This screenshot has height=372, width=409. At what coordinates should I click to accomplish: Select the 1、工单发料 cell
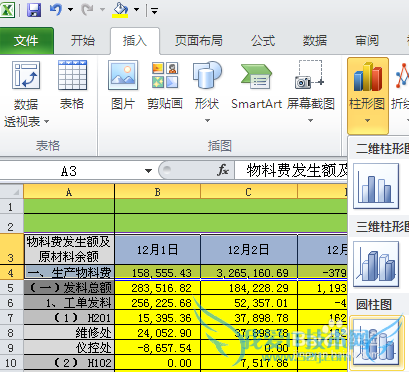(x=69, y=303)
